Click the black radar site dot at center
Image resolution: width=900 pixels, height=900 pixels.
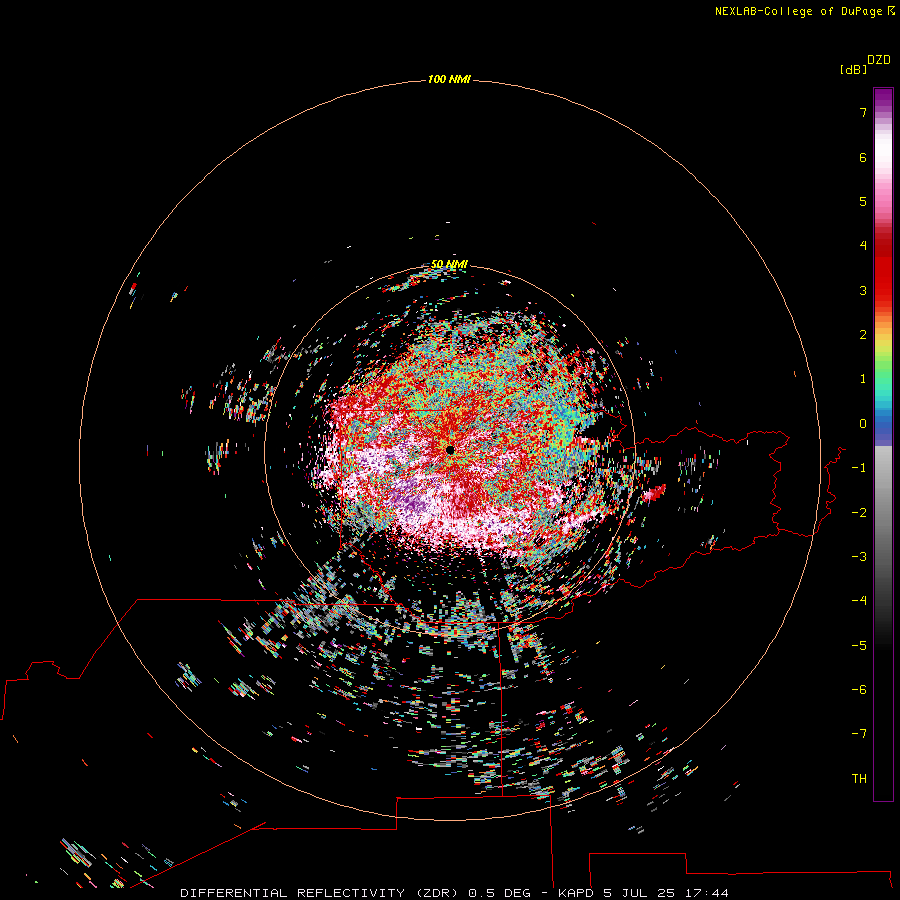click(450, 450)
